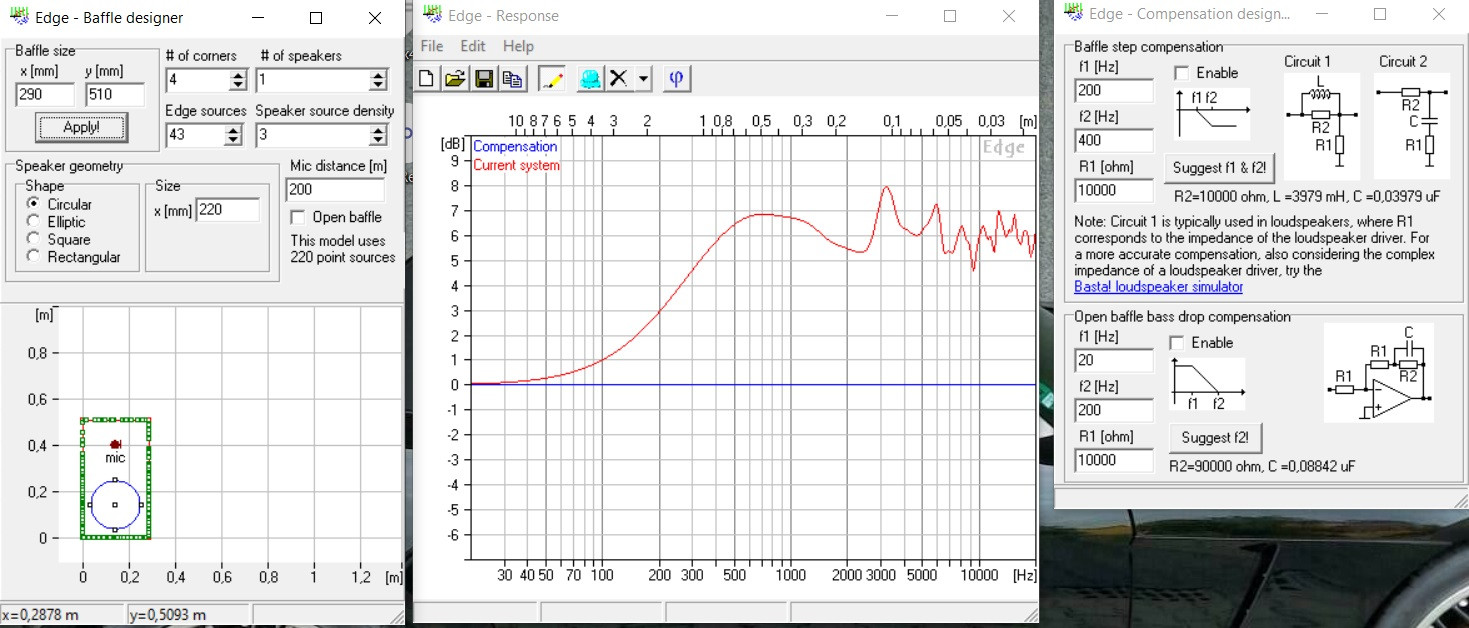Viewport: 1469px width, 628px height.
Task: Click the # of corners spinner arrows
Action: [238, 80]
